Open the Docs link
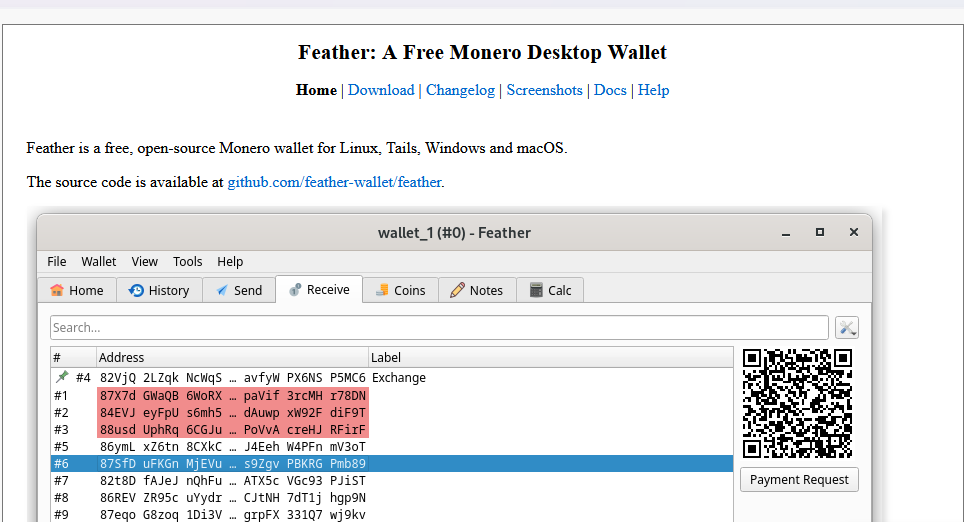Image resolution: width=964 pixels, height=522 pixels. 610,90
